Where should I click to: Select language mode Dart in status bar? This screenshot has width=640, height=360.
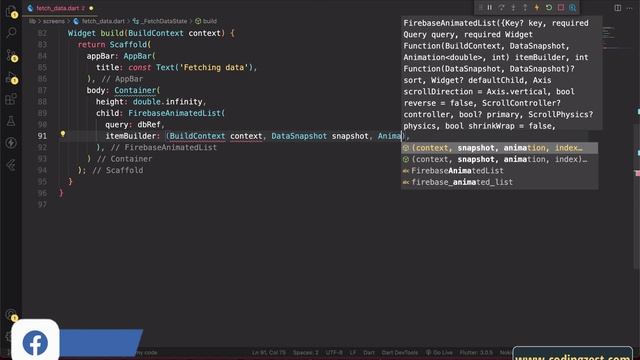369,352
